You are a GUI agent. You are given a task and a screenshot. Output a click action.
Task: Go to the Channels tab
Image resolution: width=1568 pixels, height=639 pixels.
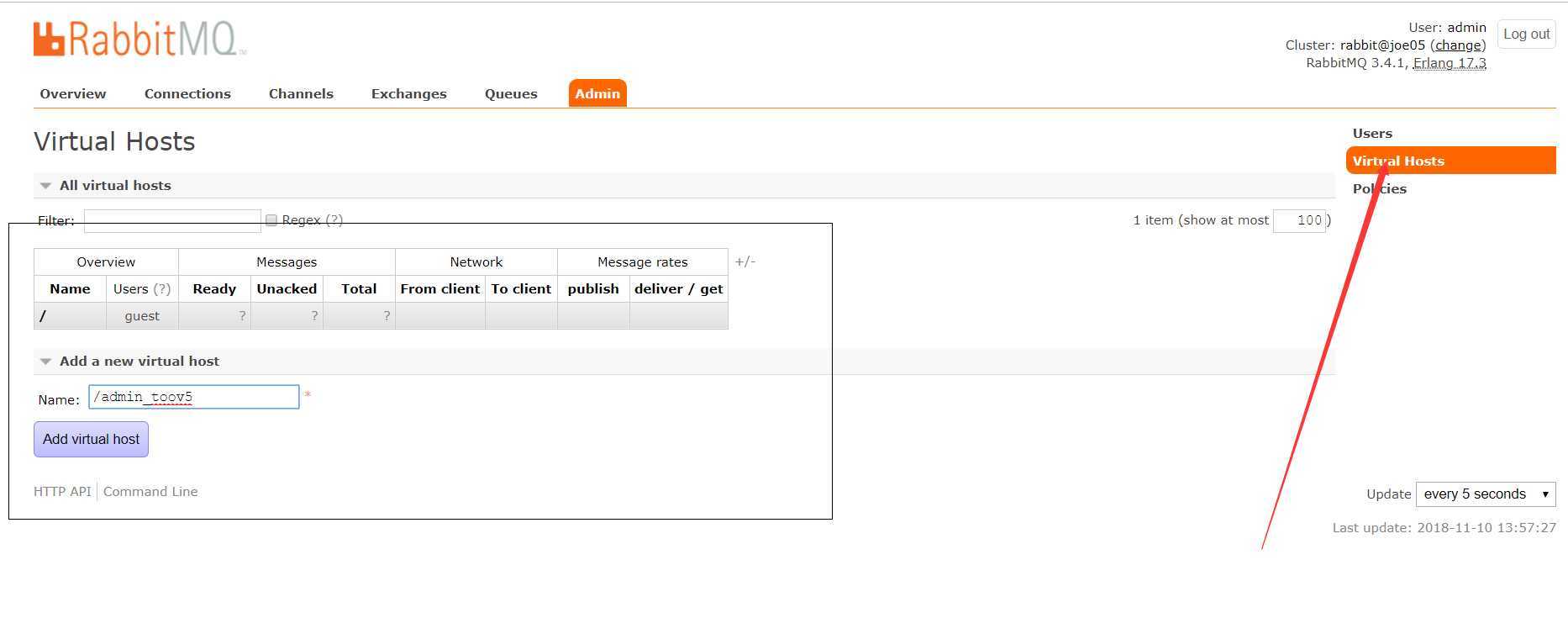point(301,93)
